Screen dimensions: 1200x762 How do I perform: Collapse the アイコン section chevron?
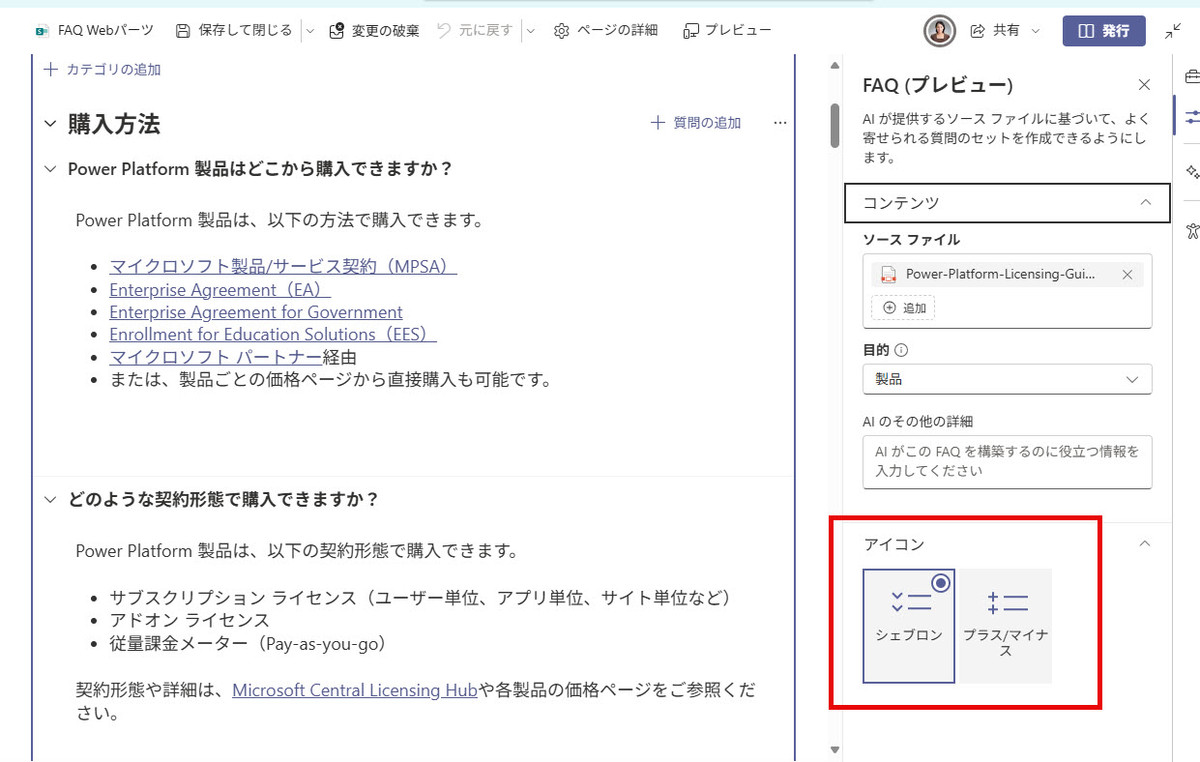(x=1145, y=544)
